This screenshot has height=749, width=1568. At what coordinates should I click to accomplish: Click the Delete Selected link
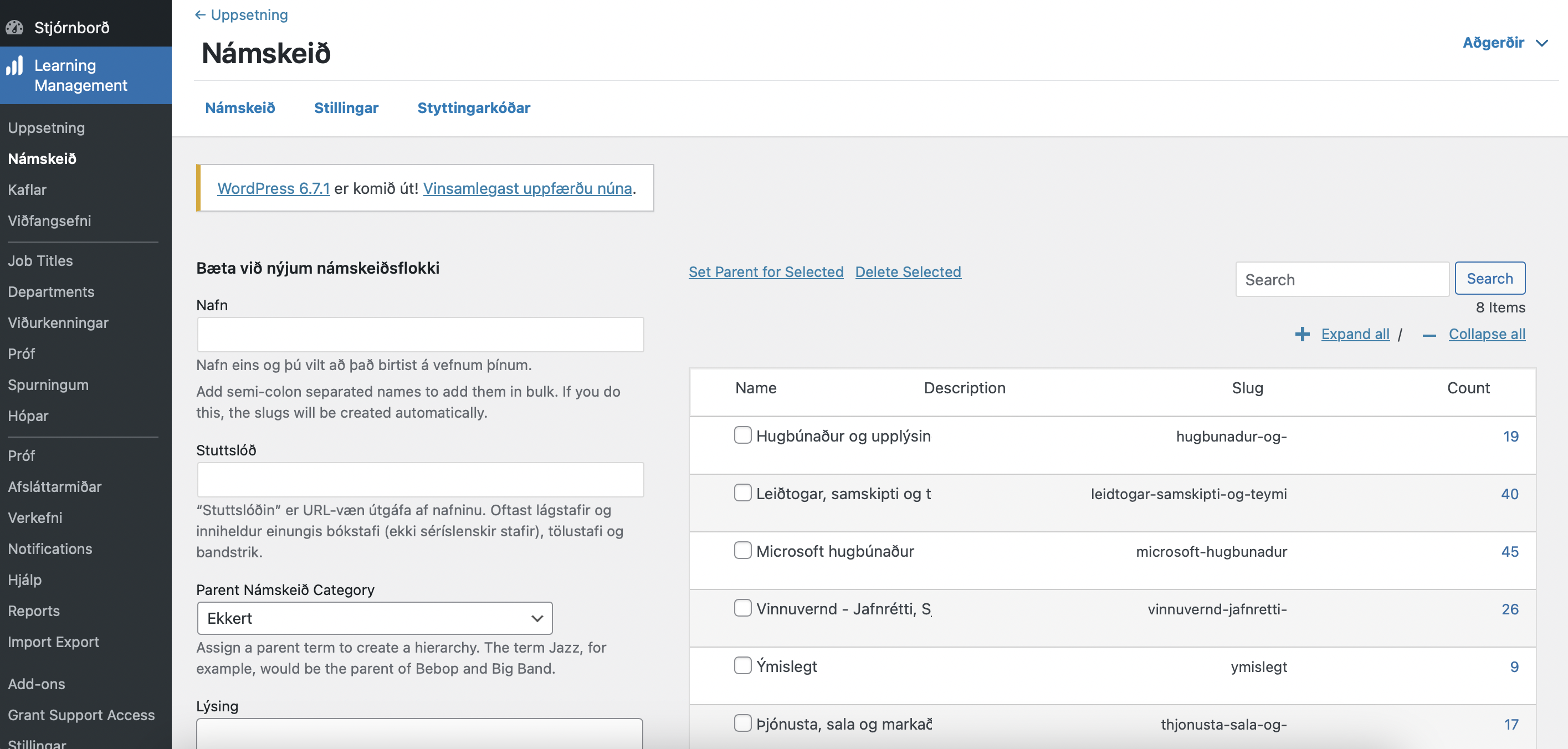click(908, 272)
